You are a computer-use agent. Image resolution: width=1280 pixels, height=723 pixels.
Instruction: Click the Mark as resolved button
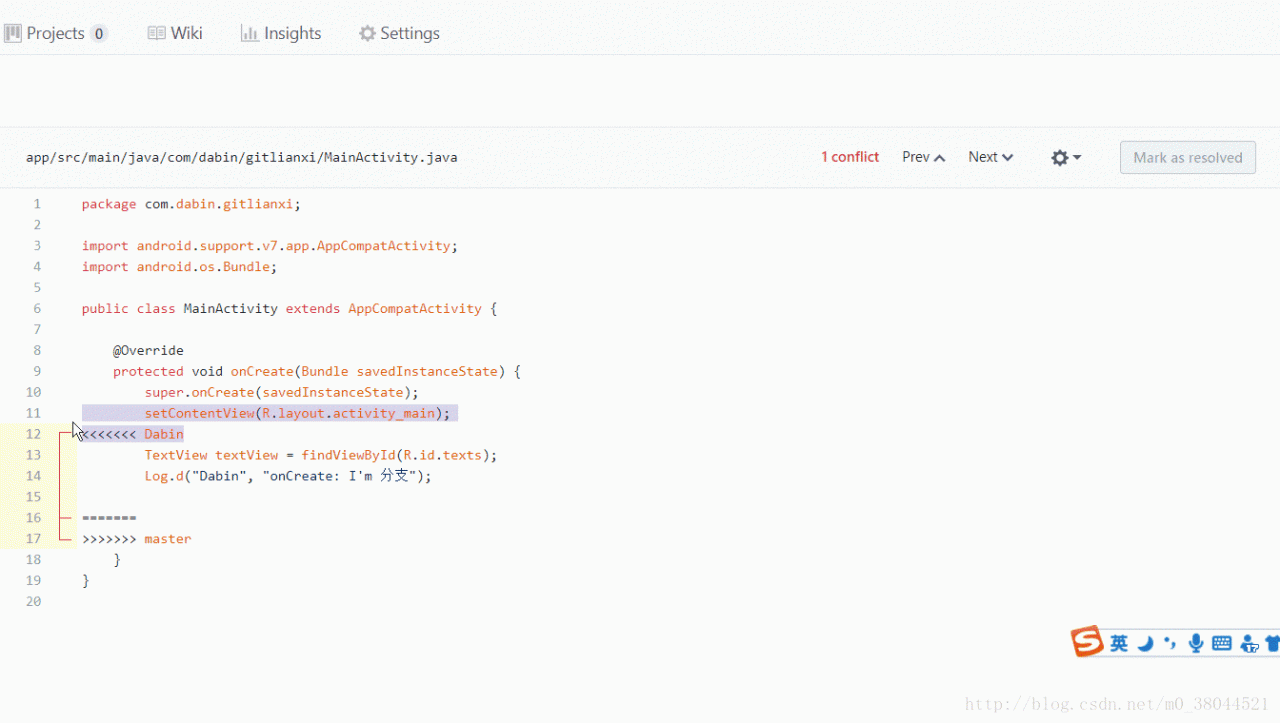point(1187,158)
